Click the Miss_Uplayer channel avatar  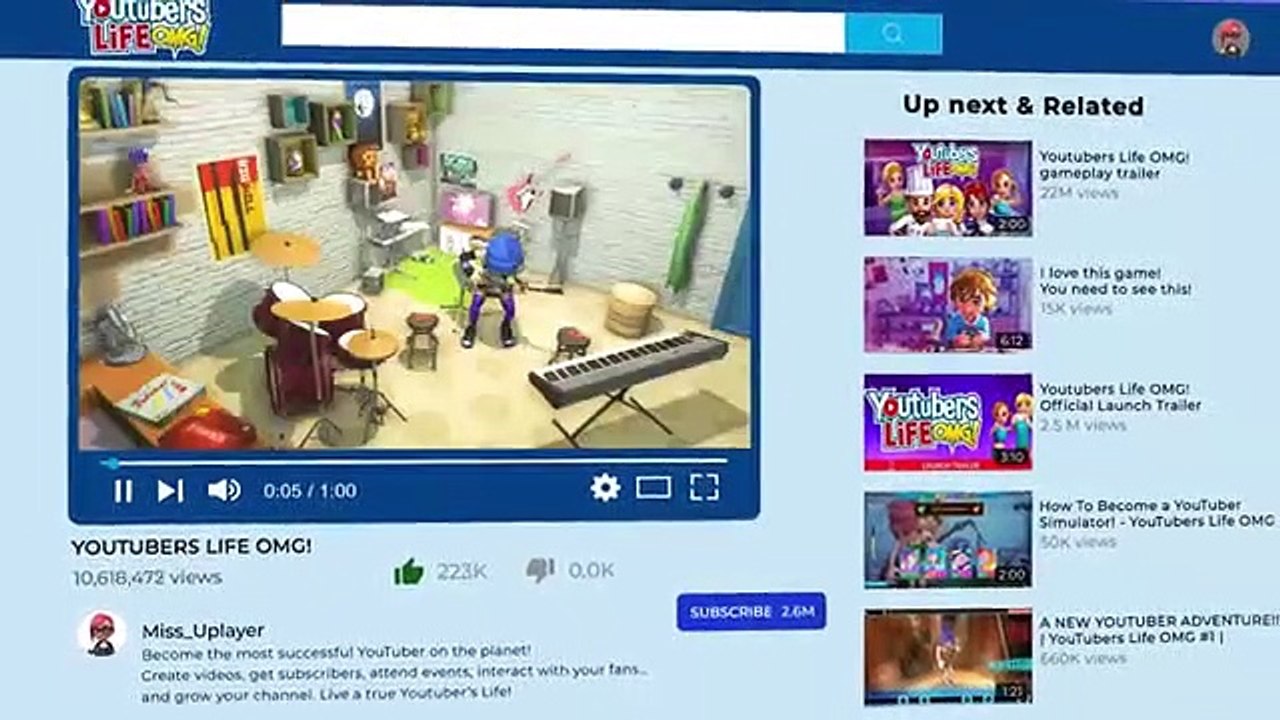[102, 634]
